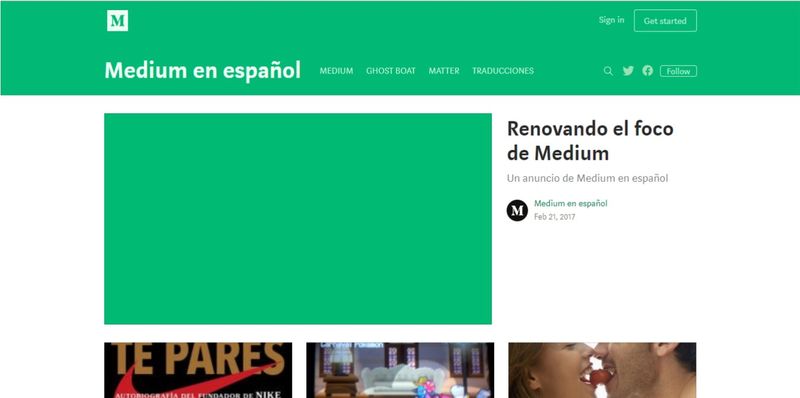Click the Feb 21, 2017 date

click(555, 217)
